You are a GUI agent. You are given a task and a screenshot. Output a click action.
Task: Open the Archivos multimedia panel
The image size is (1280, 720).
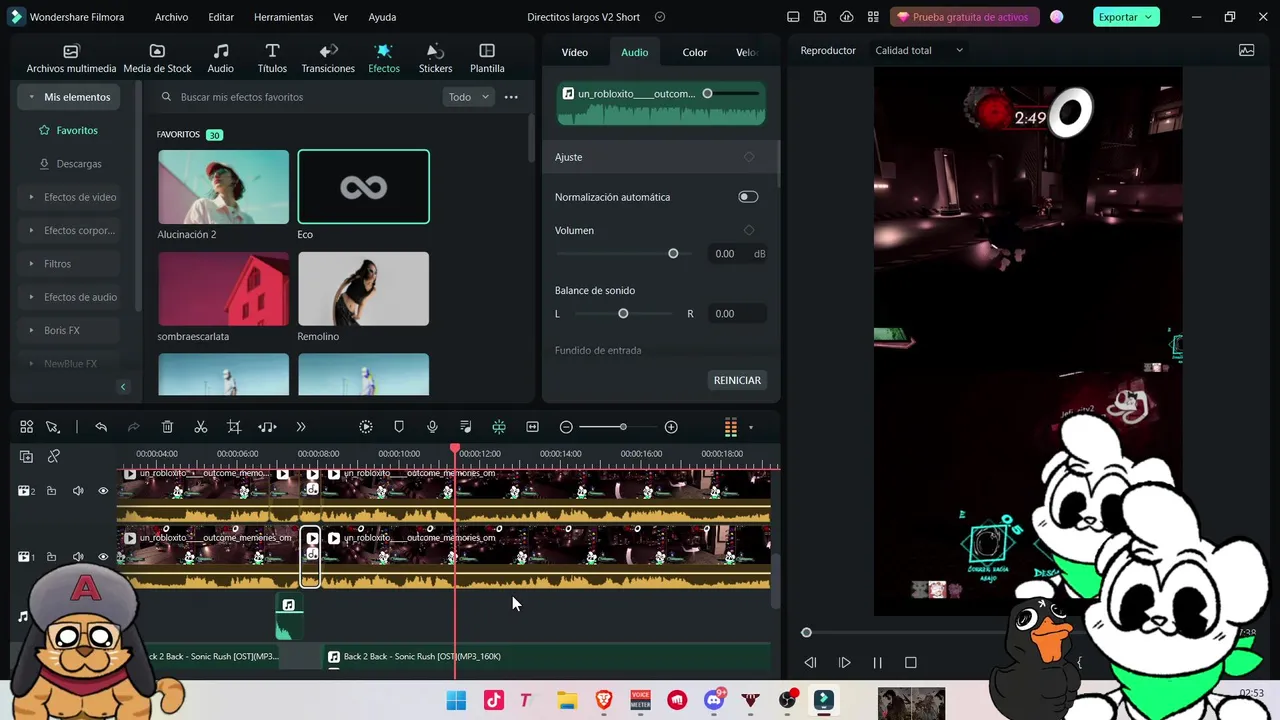point(71,59)
